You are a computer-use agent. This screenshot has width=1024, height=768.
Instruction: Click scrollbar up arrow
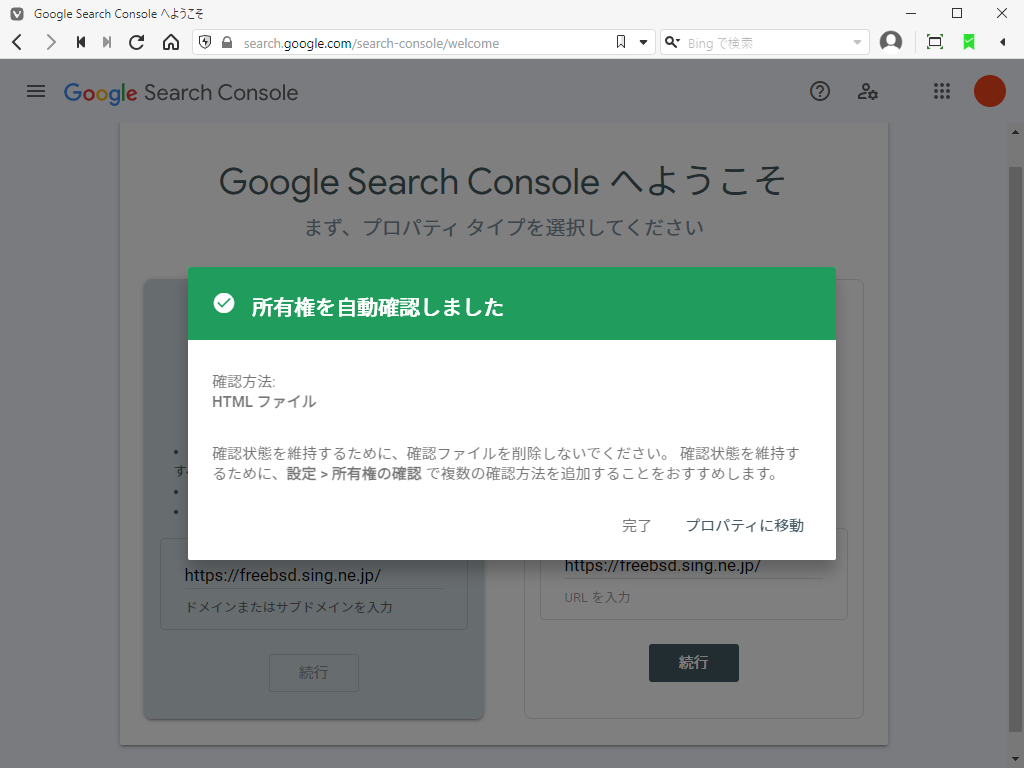click(x=1015, y=132)
